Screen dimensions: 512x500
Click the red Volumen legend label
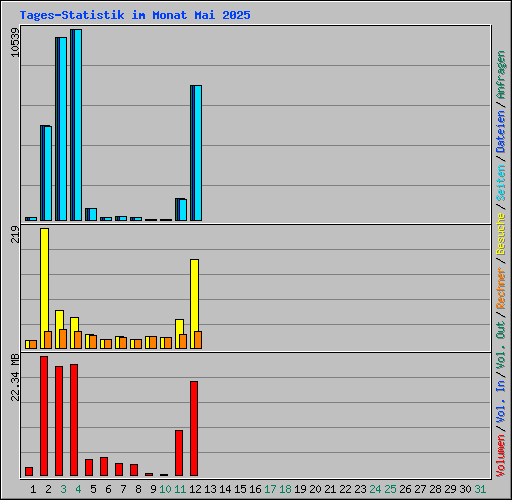(501, 456)
